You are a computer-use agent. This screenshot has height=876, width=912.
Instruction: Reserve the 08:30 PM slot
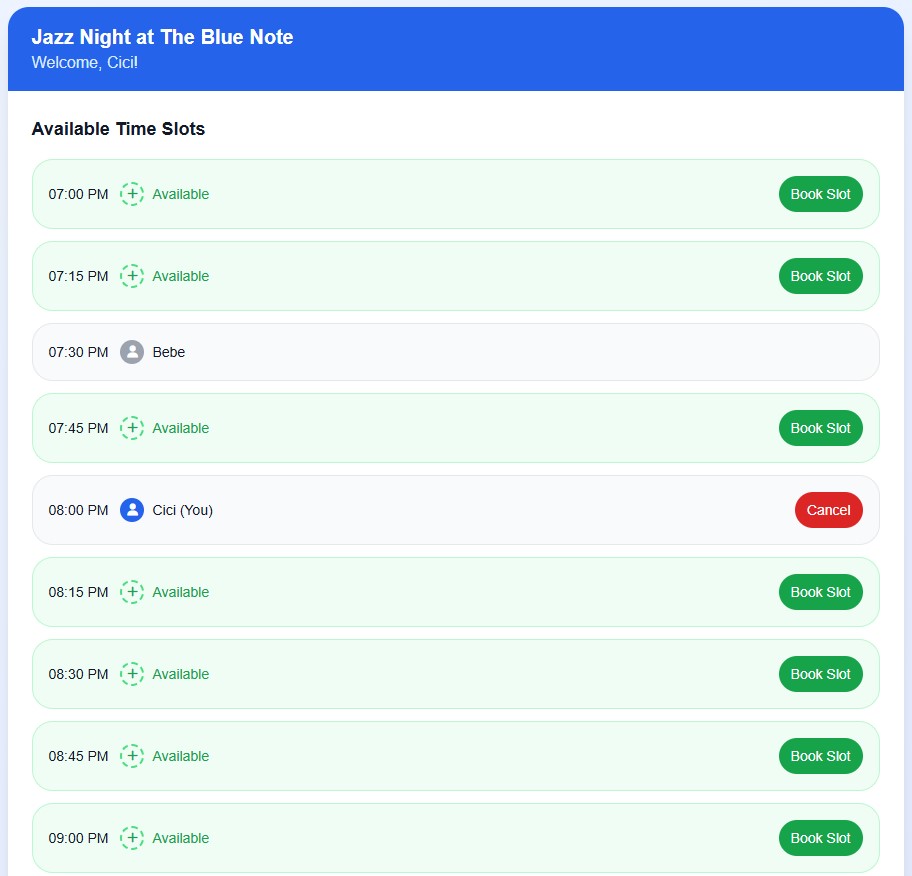click(820, 674)
